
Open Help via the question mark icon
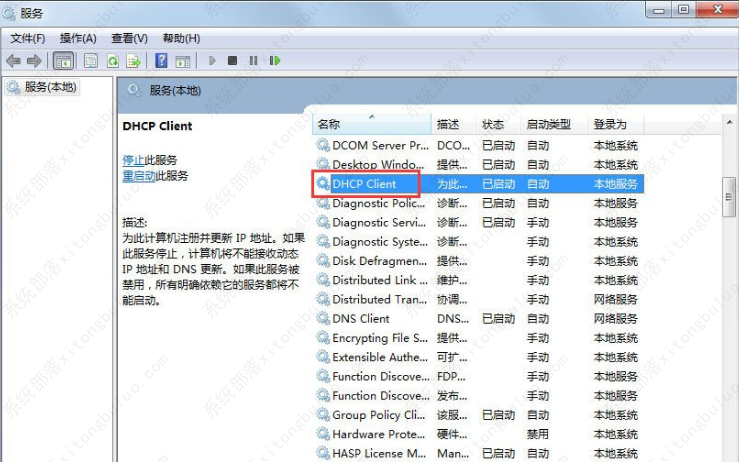pos(161,60)
